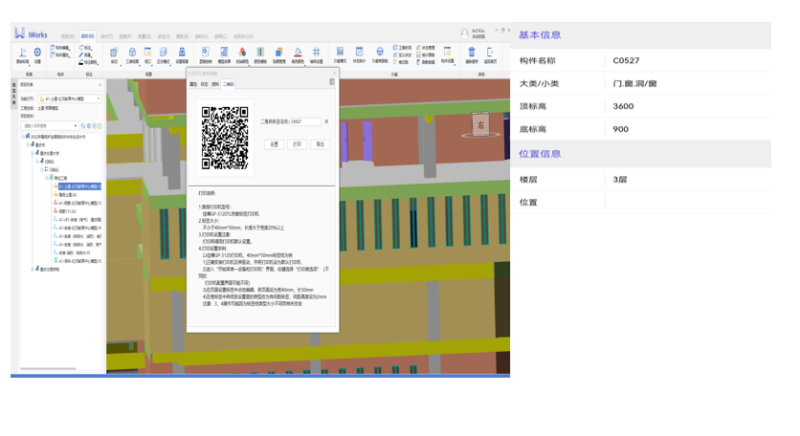
Task: Click the elevation axis icon beside the gear
Action: [22, 55]
